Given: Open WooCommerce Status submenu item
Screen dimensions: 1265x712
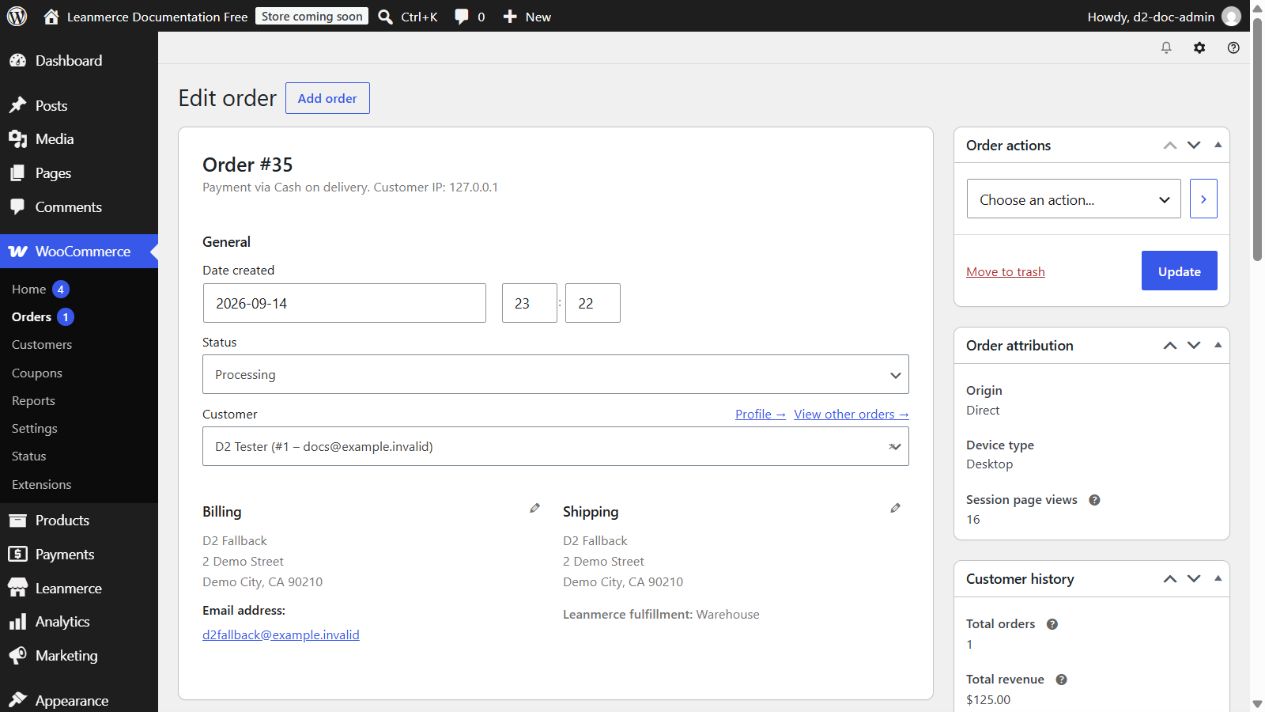Looking at the screenshot, I should click(x=29, y=456).
